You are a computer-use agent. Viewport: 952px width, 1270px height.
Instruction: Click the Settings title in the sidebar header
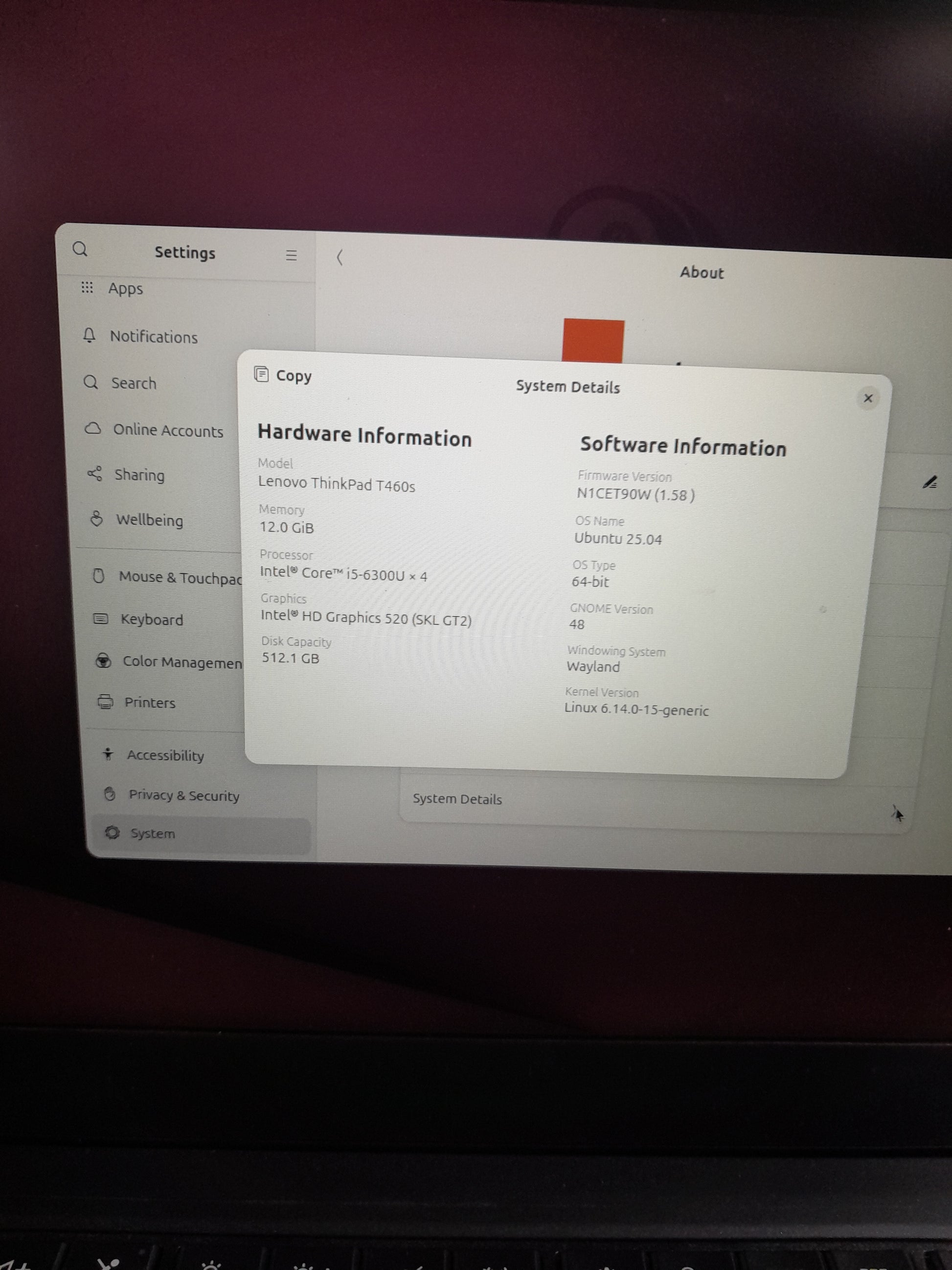185,253
